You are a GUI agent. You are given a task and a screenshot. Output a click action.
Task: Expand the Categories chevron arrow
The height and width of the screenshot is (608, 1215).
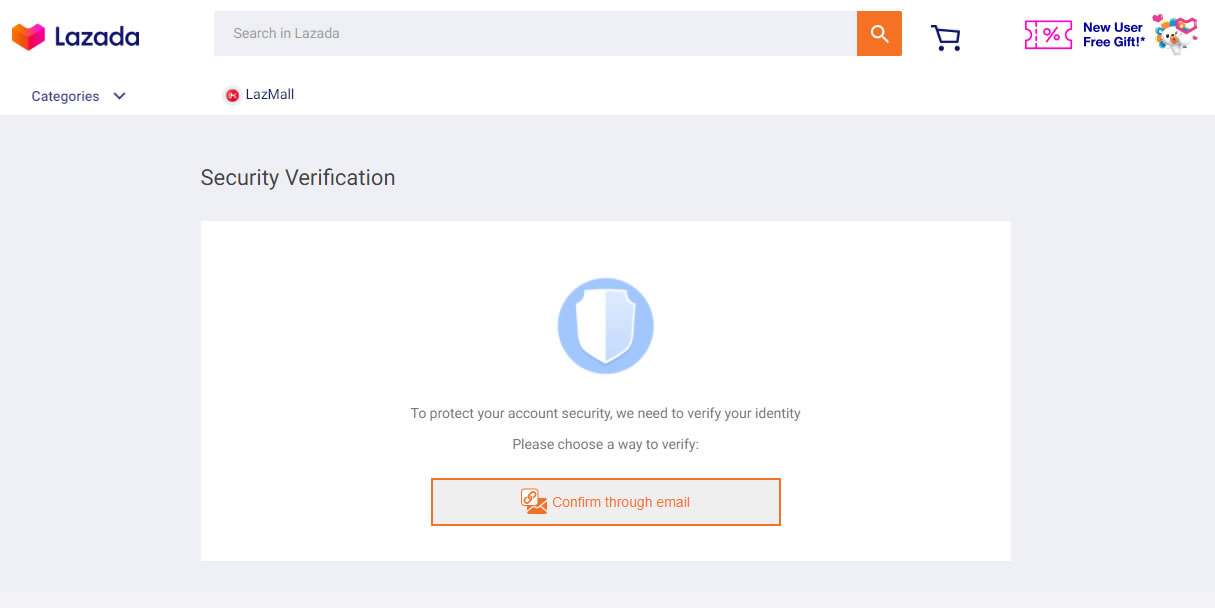click(119, 96)
